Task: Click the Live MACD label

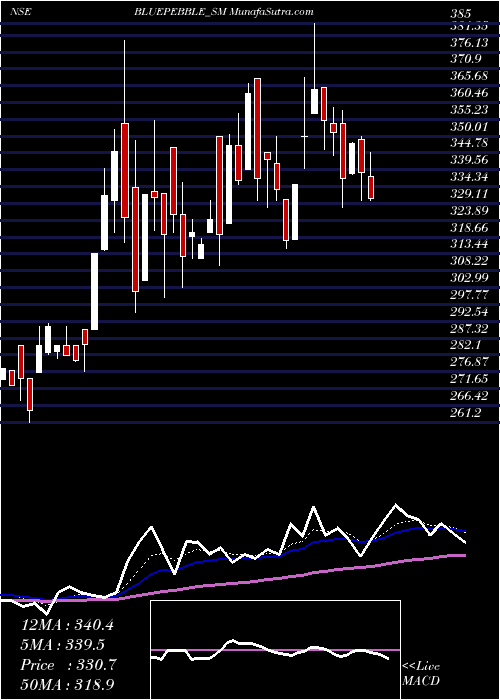Action: coord(421,674)
